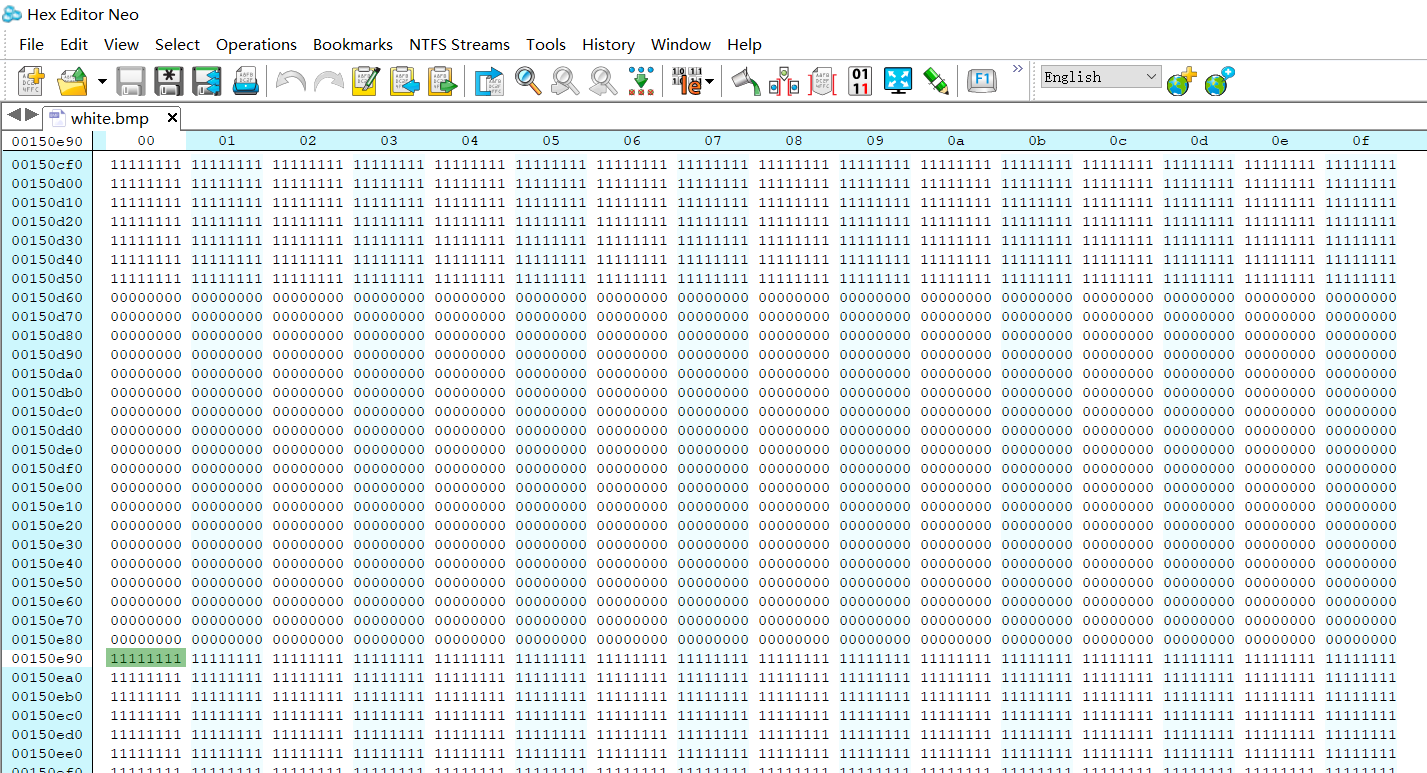The image size is (1427, 773).
Task: Click row address 00150e00
Action: tap(47, 487)
